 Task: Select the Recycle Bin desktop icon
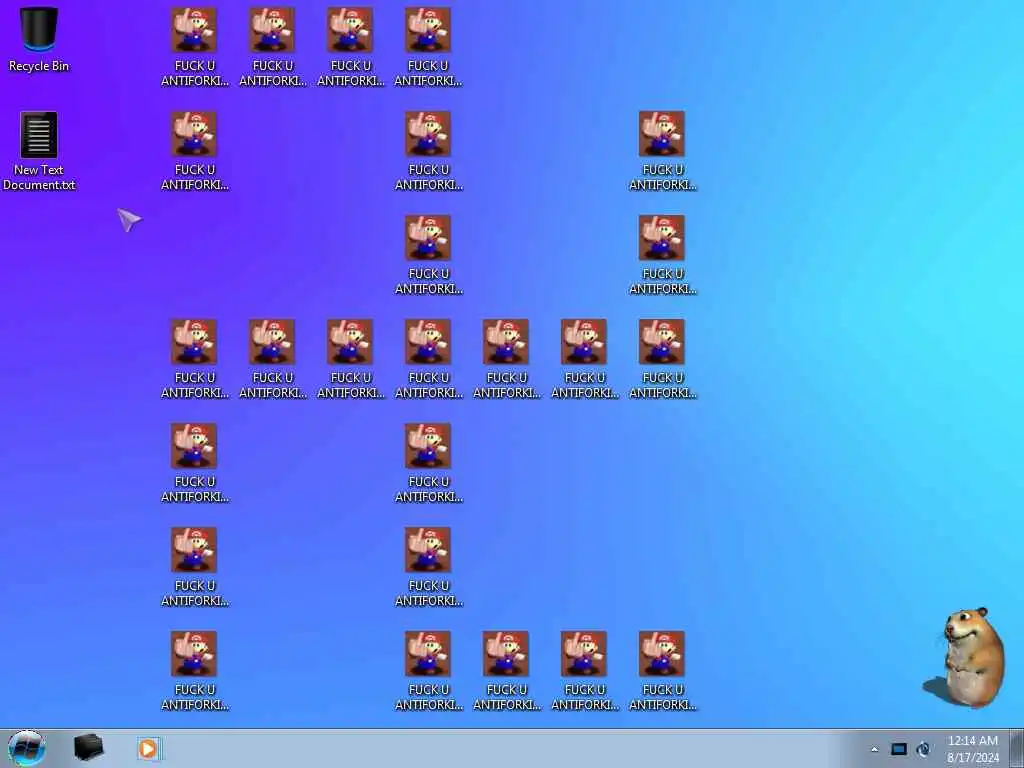point(39,39)
